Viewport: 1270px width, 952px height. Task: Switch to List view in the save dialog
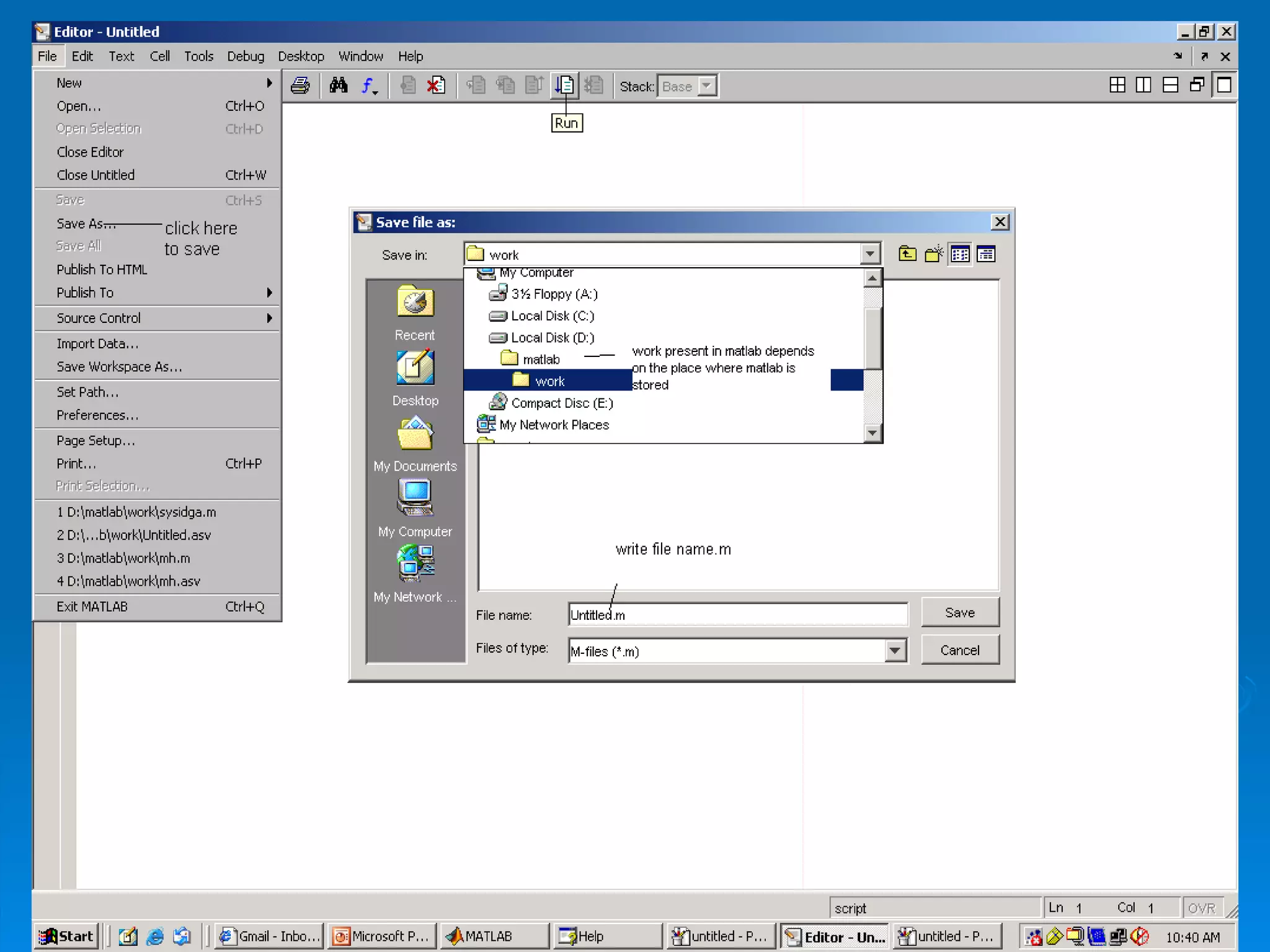coord(960,254)
